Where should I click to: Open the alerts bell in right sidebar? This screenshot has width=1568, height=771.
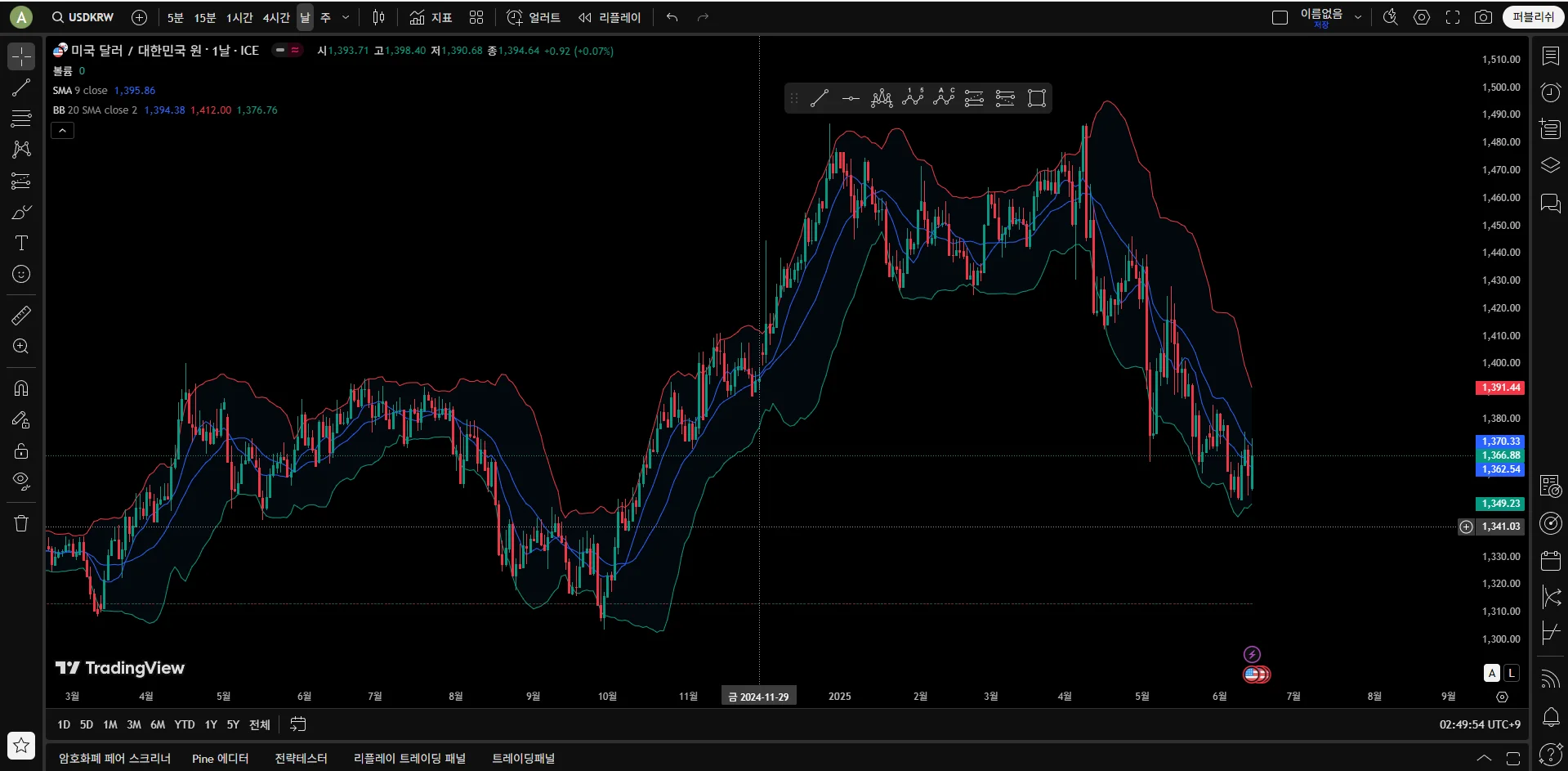1550,717
